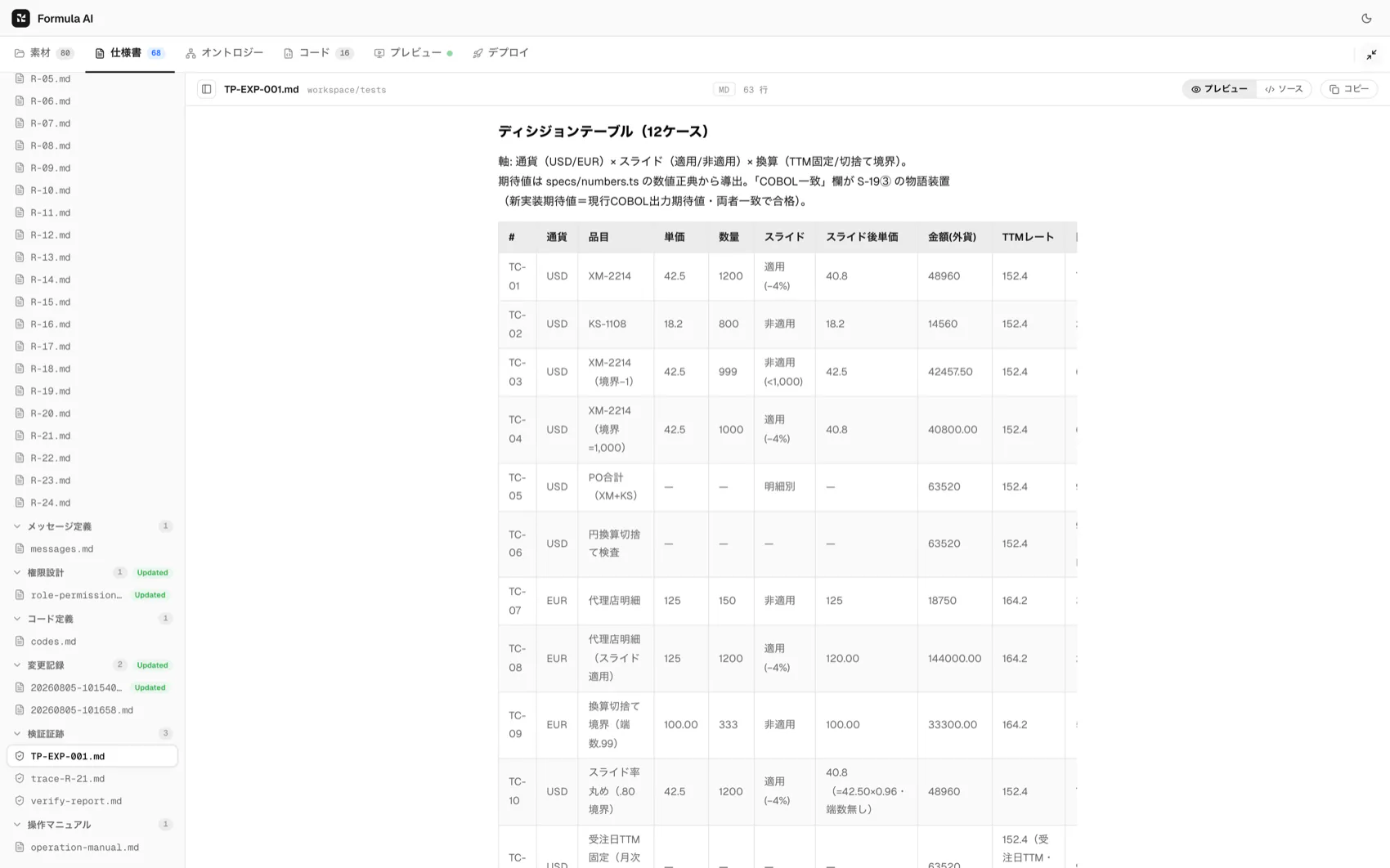Image resolution: width=1390 pixels, height=868 pixels.
Task: Click file icon next to R-24.md
Action: pos(20,503)
